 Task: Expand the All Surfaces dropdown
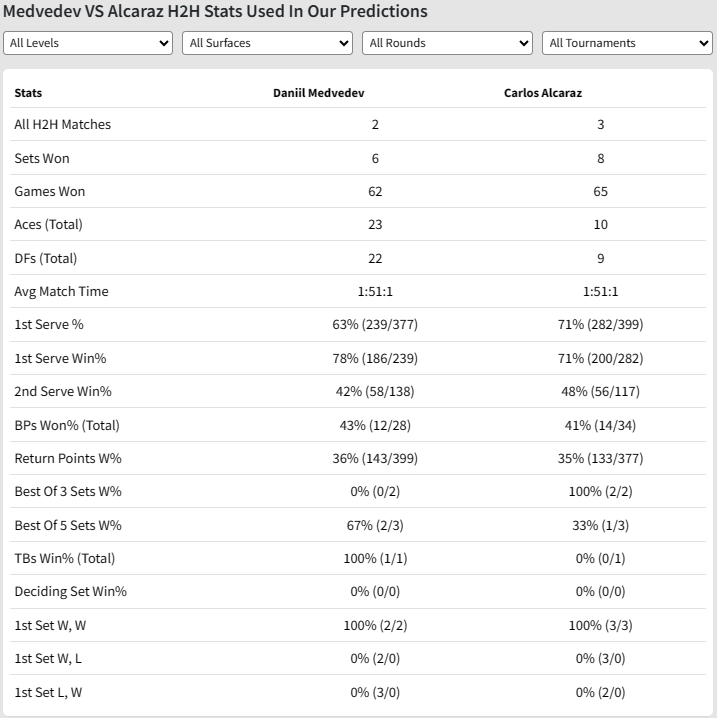pyautogui.click(x=267, y=43)
